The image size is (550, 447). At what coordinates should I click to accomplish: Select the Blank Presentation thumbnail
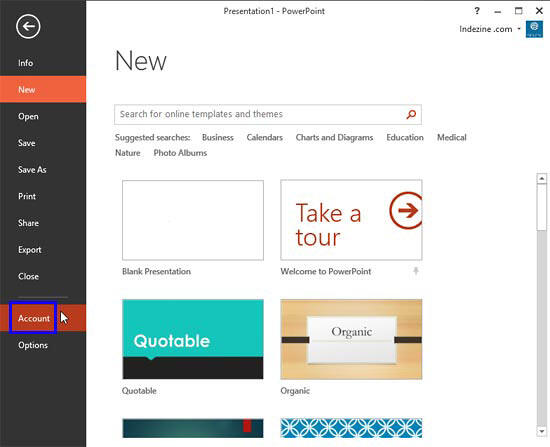coord(193,220)
